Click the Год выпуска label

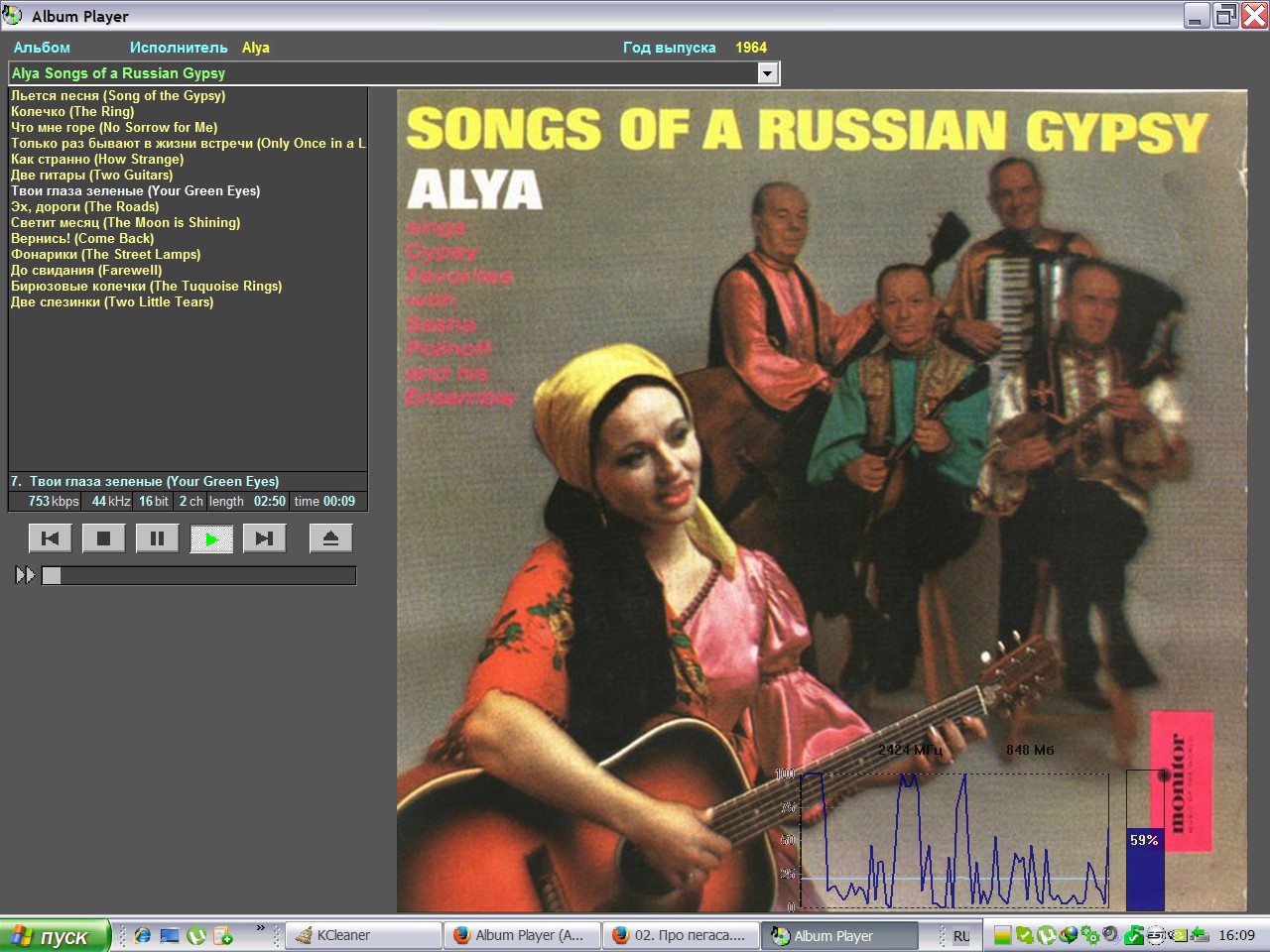[x=670, y=48]
